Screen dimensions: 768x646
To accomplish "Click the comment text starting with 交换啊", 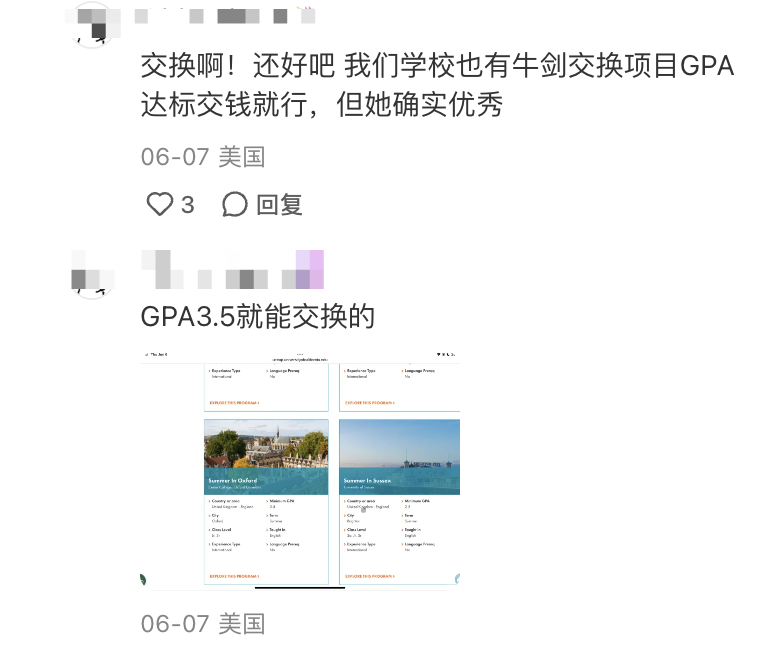I will 437,85.
